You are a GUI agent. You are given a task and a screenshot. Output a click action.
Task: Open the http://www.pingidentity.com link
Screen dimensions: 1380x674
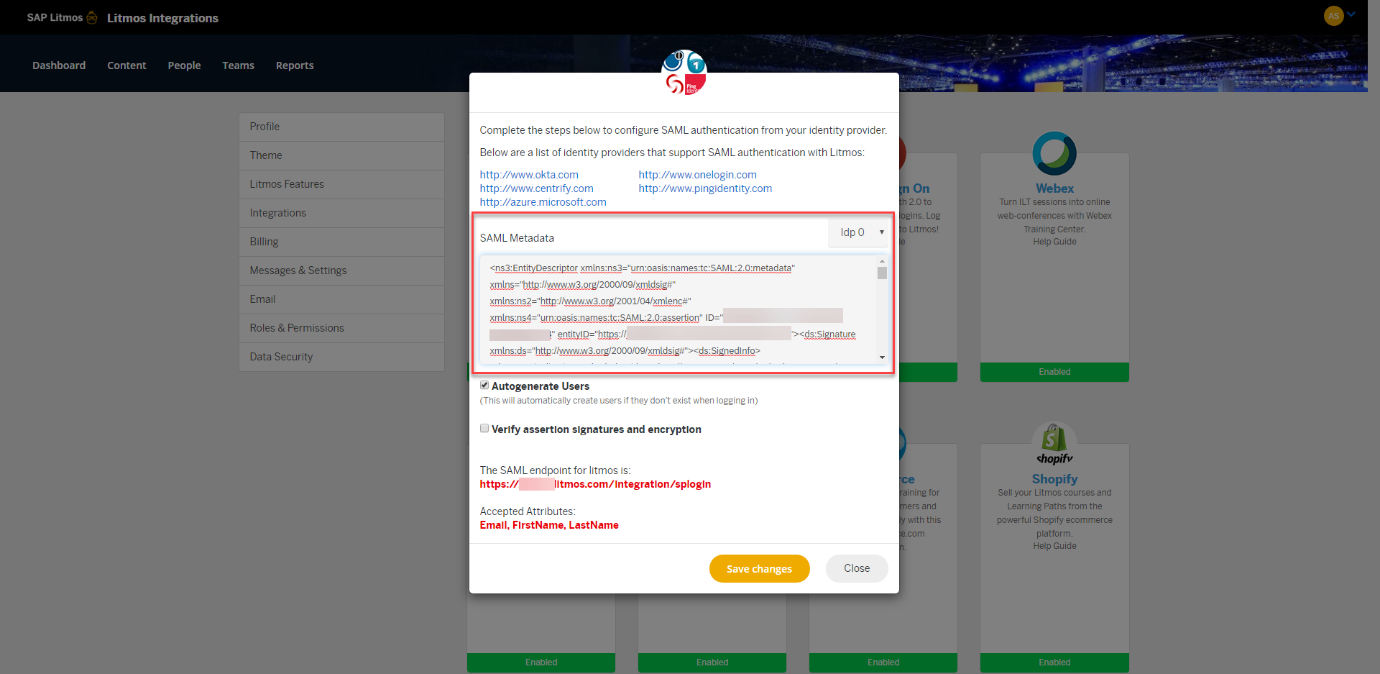click(705, 188)
